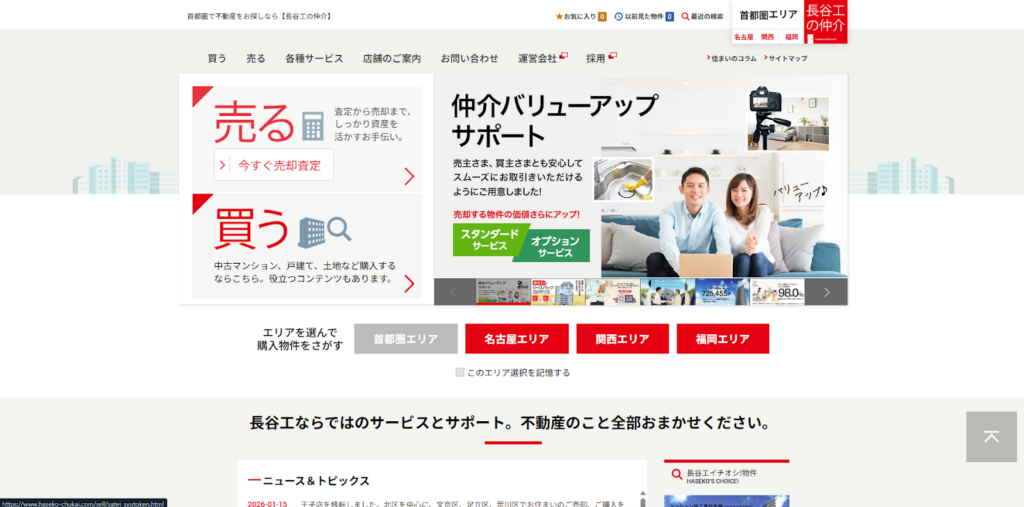Click スタンダードサービス green button
Viewport: 1024px width, 507px height.
tap(488, 240)
